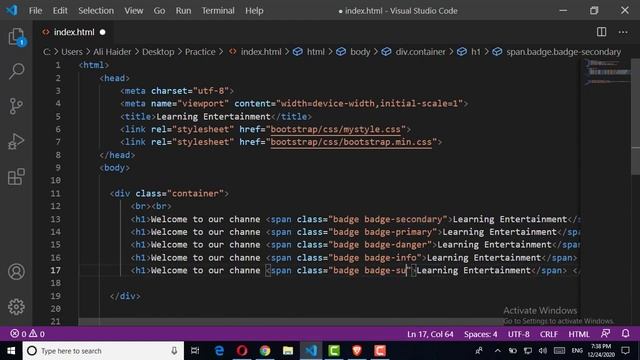Click the VS Code logo icon

12,10
